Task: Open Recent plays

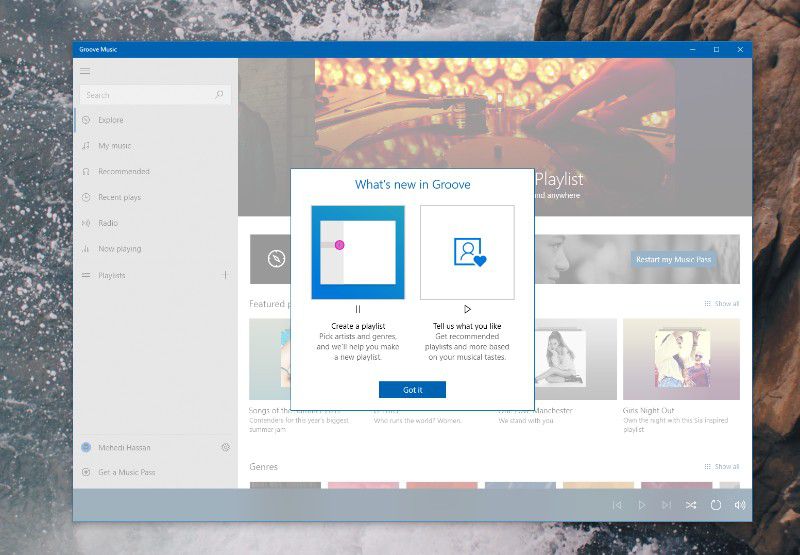Action: tap(156, 197)
